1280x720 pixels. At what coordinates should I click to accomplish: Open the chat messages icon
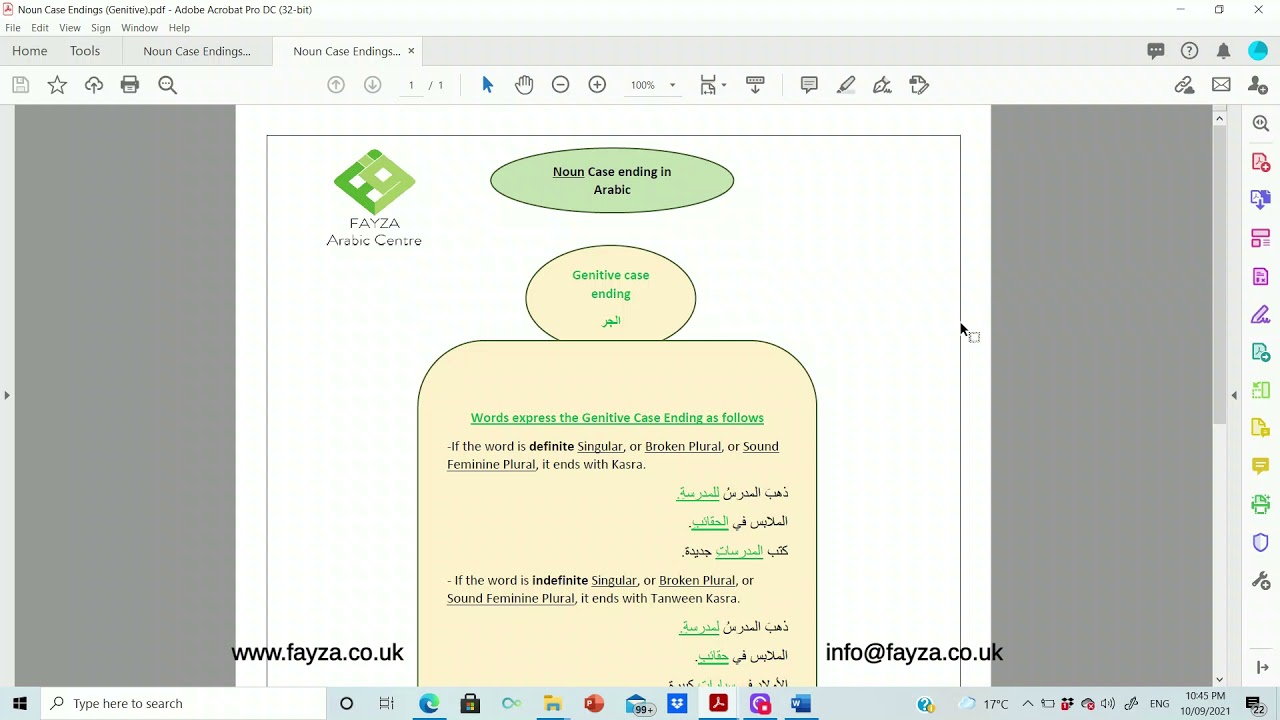coord(1156,51)
